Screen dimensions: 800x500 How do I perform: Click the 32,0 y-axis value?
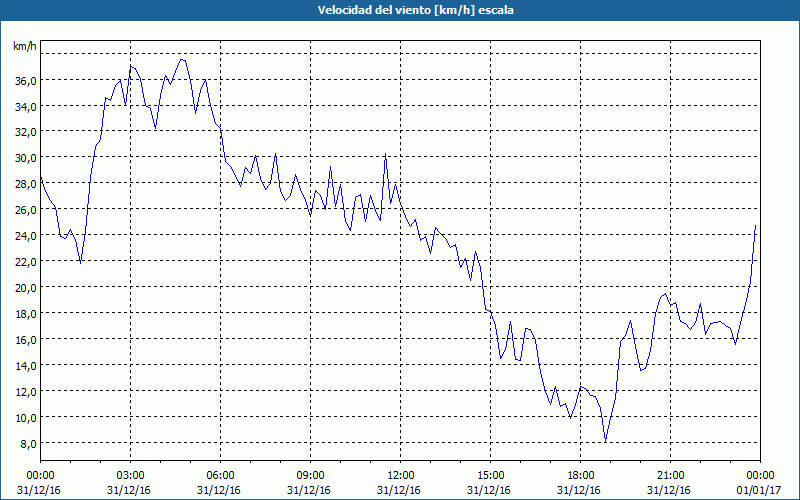click(x=26, y=132)
